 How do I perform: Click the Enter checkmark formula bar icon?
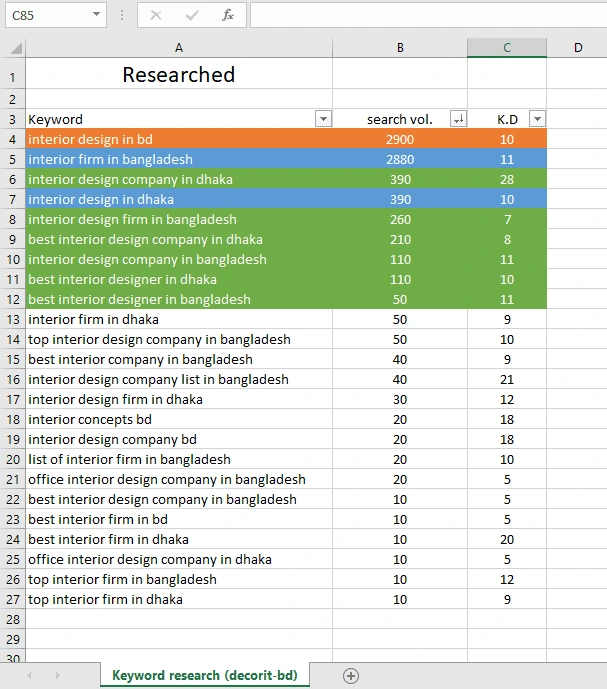(192, 15)
